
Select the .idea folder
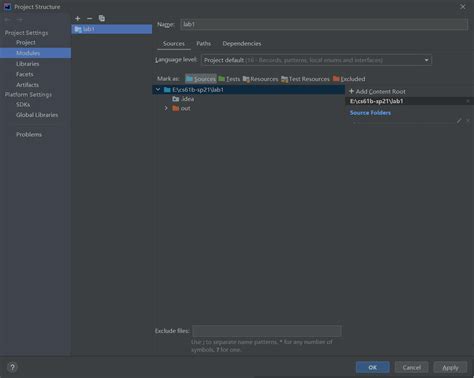(x=183, y=99)
